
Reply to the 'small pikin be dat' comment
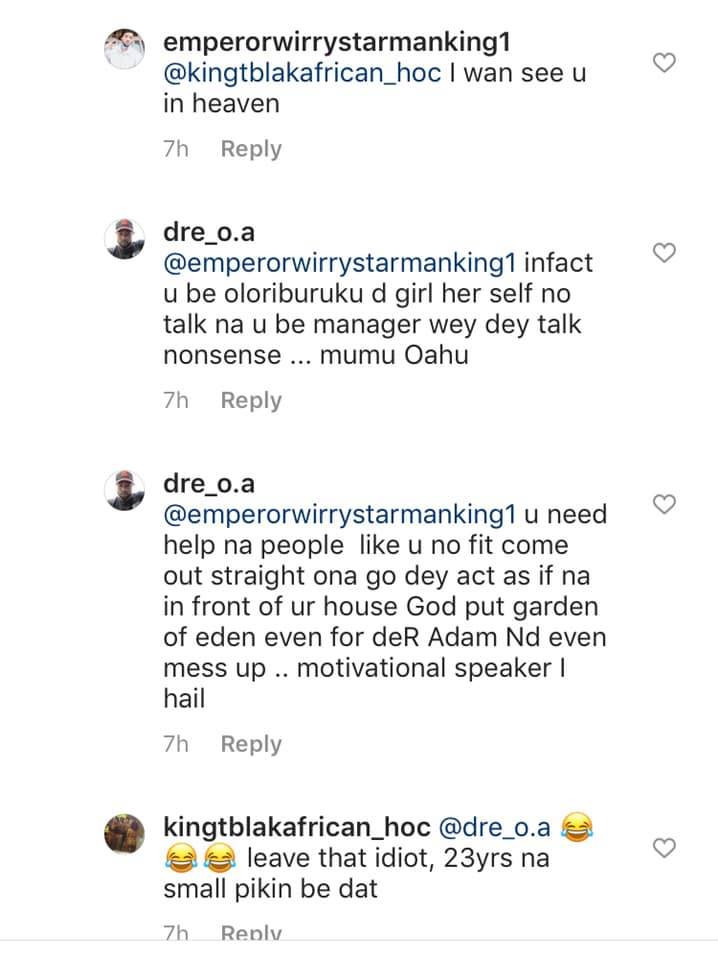coord(251,934)
